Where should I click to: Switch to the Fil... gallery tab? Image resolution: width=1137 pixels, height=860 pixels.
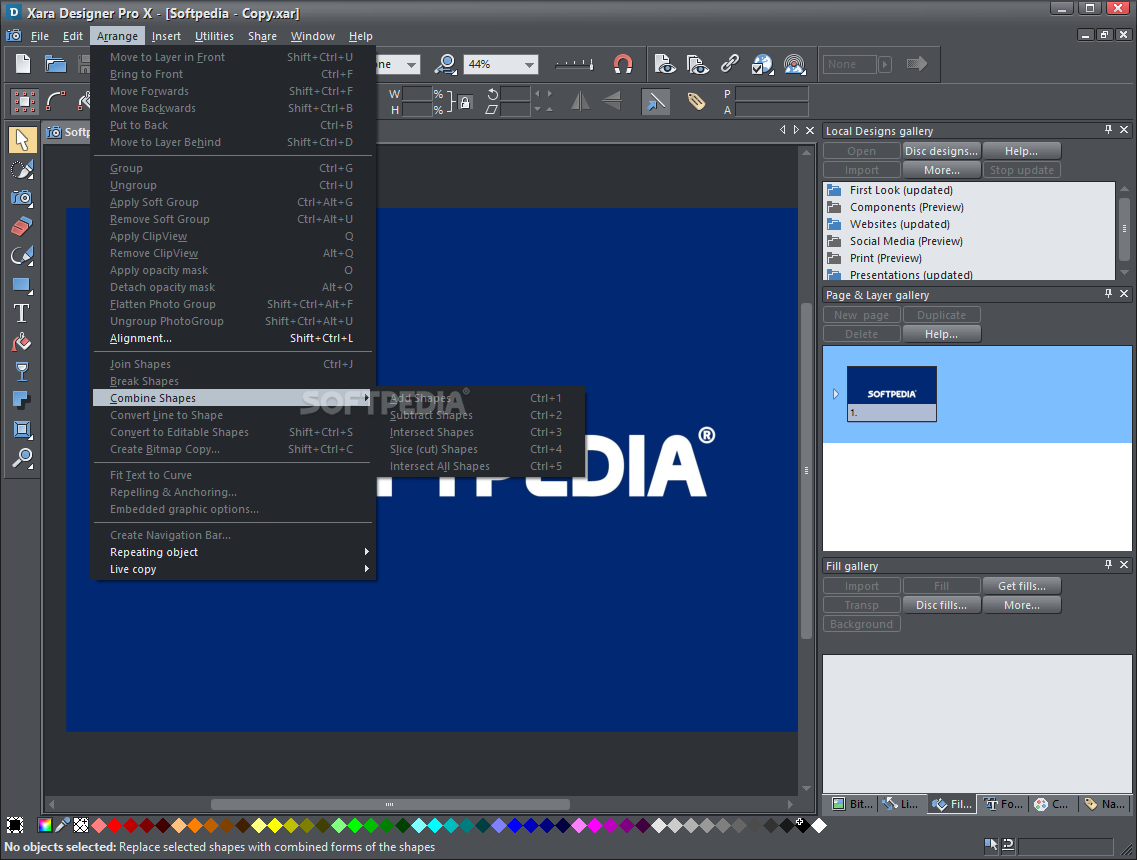pyautogui.click(x=952, y=803)
